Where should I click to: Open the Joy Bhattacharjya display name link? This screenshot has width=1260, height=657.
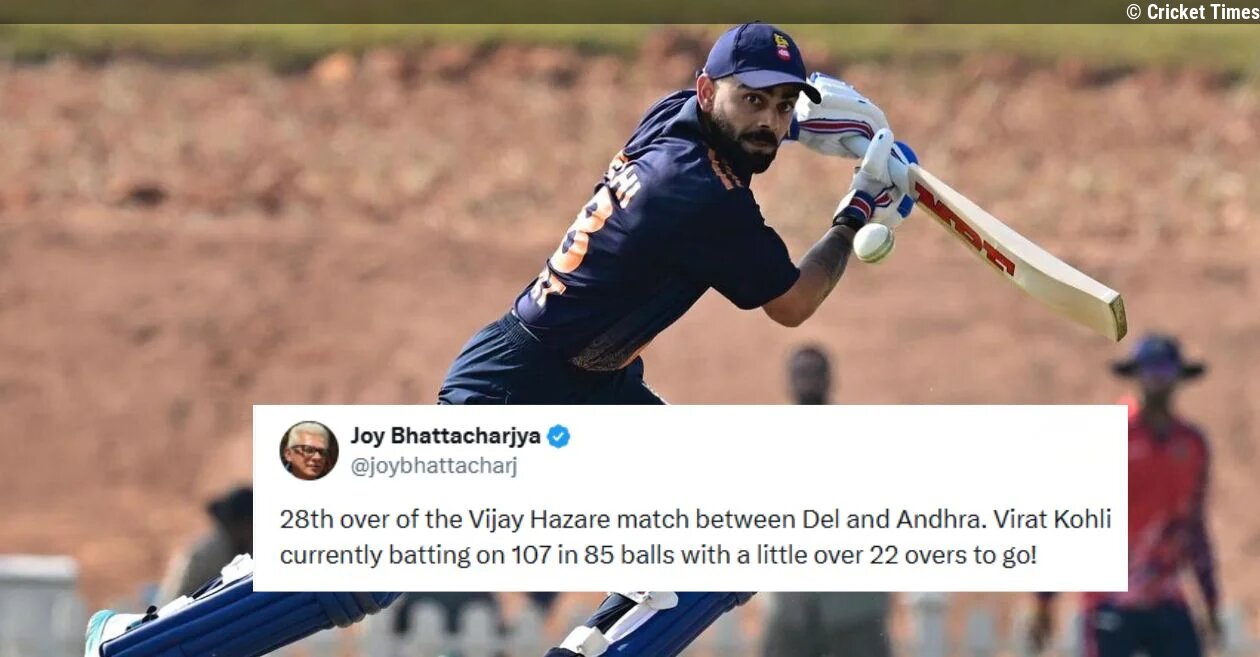(445, 436)
